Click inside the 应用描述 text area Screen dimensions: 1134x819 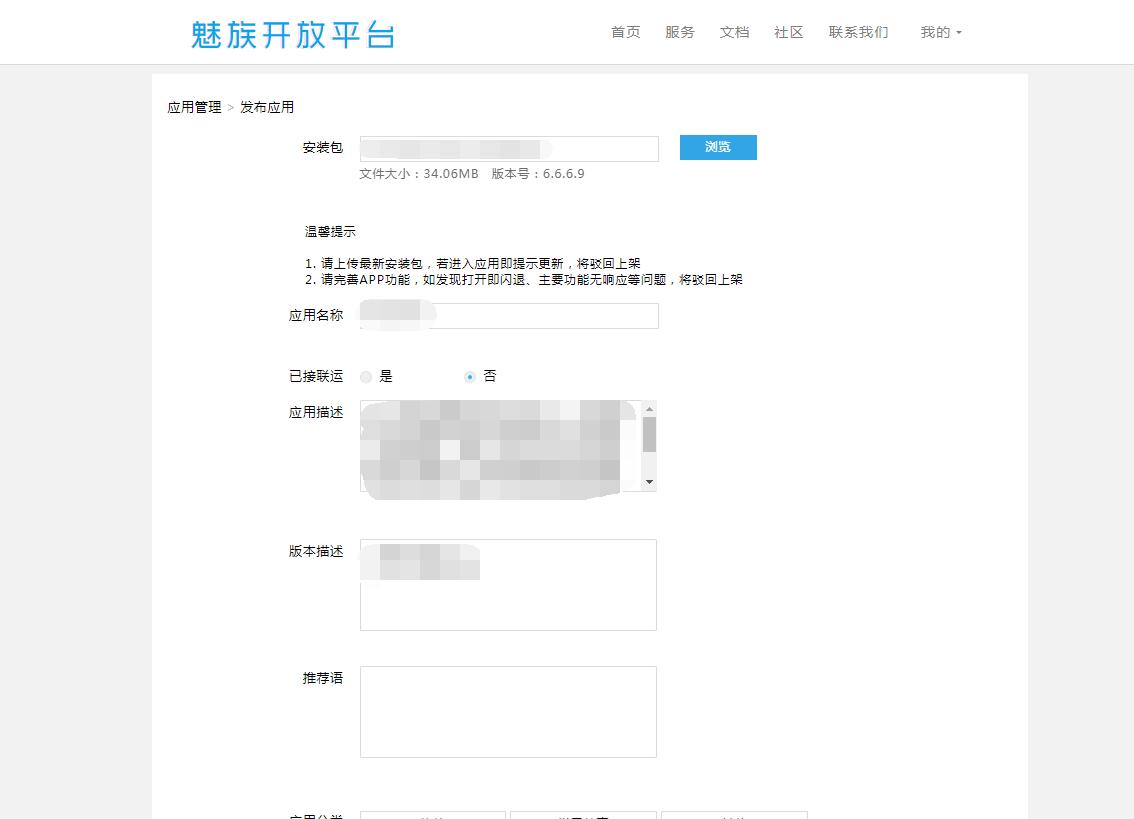pos(501,446)
